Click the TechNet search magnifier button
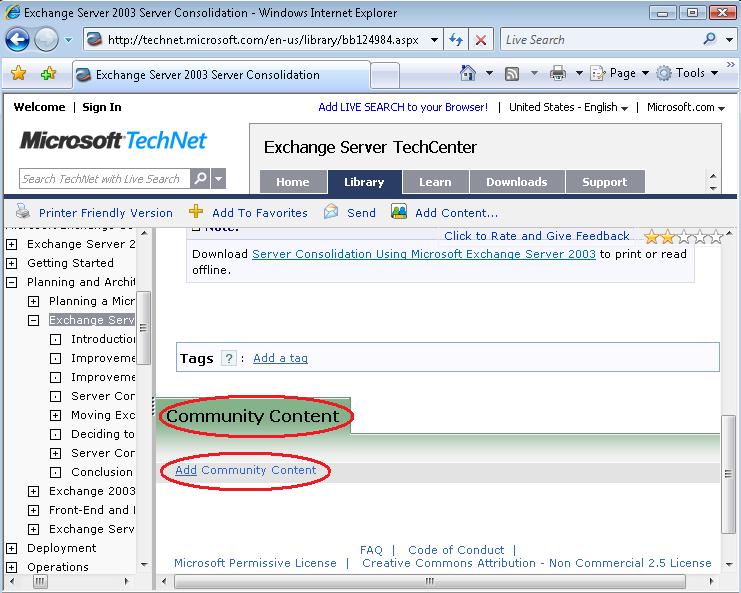 click(x=200, y=179)
